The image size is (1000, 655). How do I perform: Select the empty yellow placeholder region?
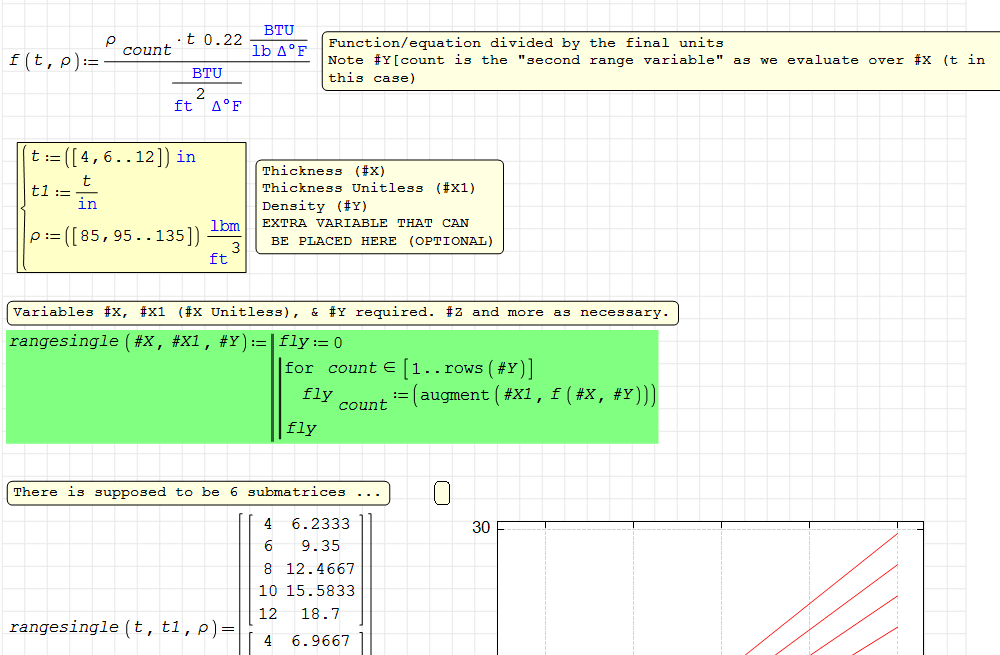point(441,492)
